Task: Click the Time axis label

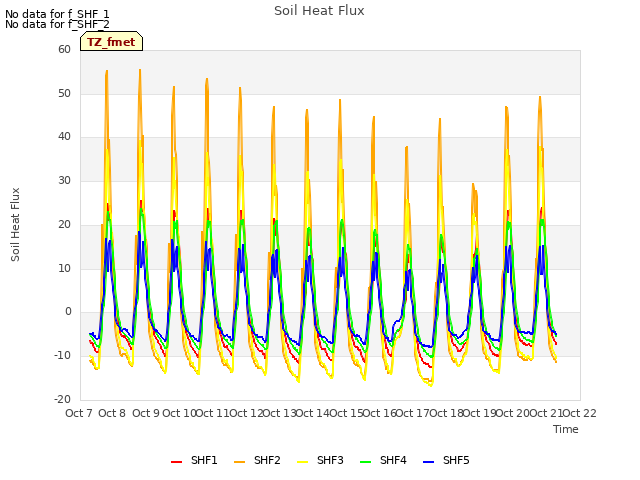Action: 566,429
